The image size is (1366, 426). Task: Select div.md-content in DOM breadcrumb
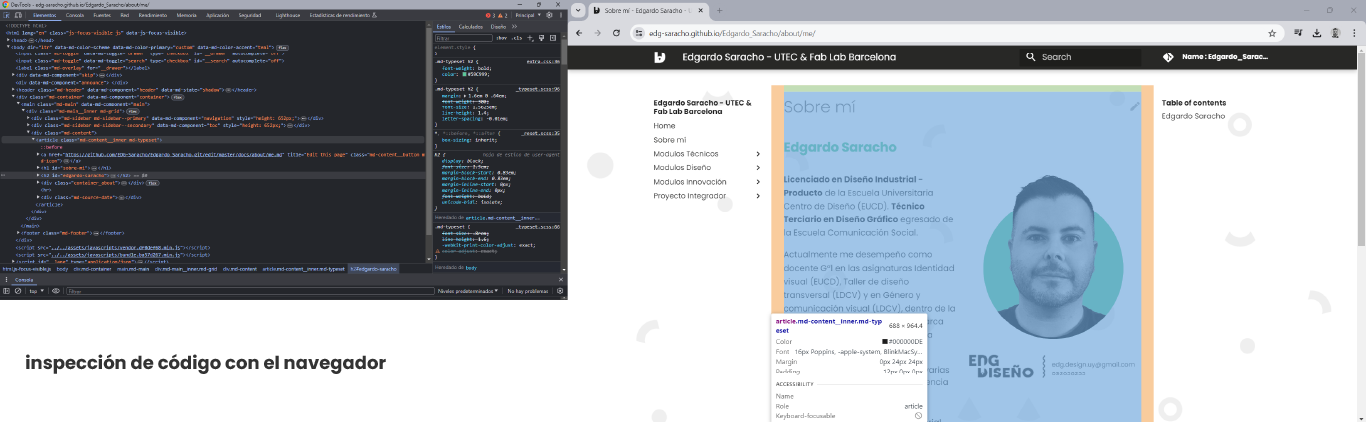click(240, 269)
